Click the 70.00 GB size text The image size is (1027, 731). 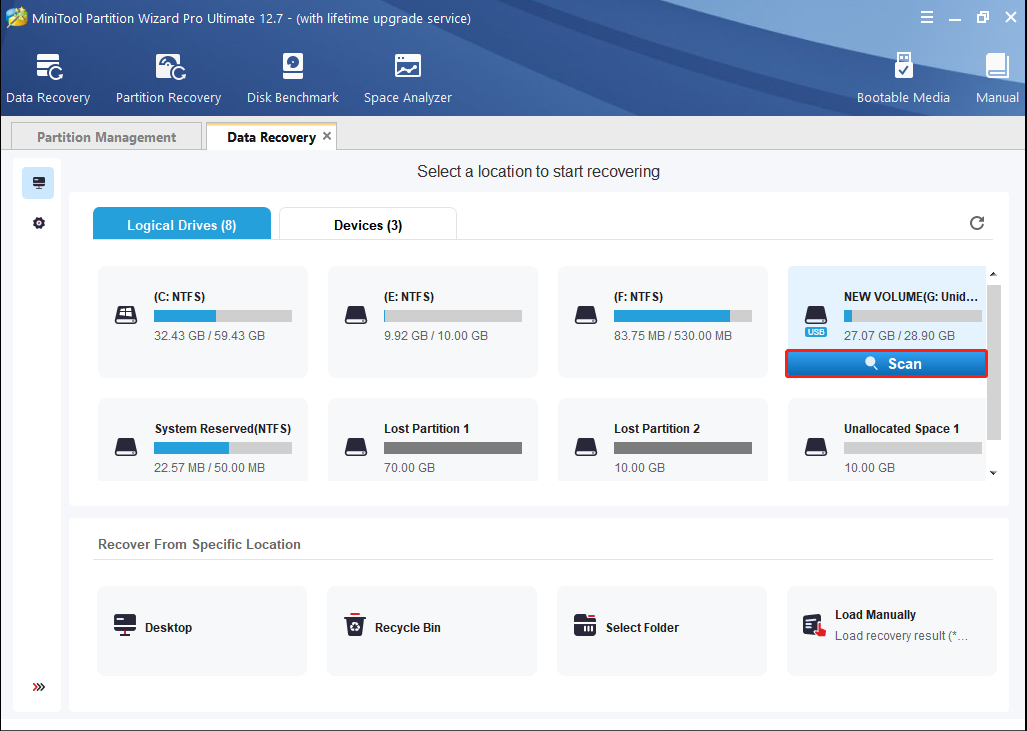pos(409,468)
